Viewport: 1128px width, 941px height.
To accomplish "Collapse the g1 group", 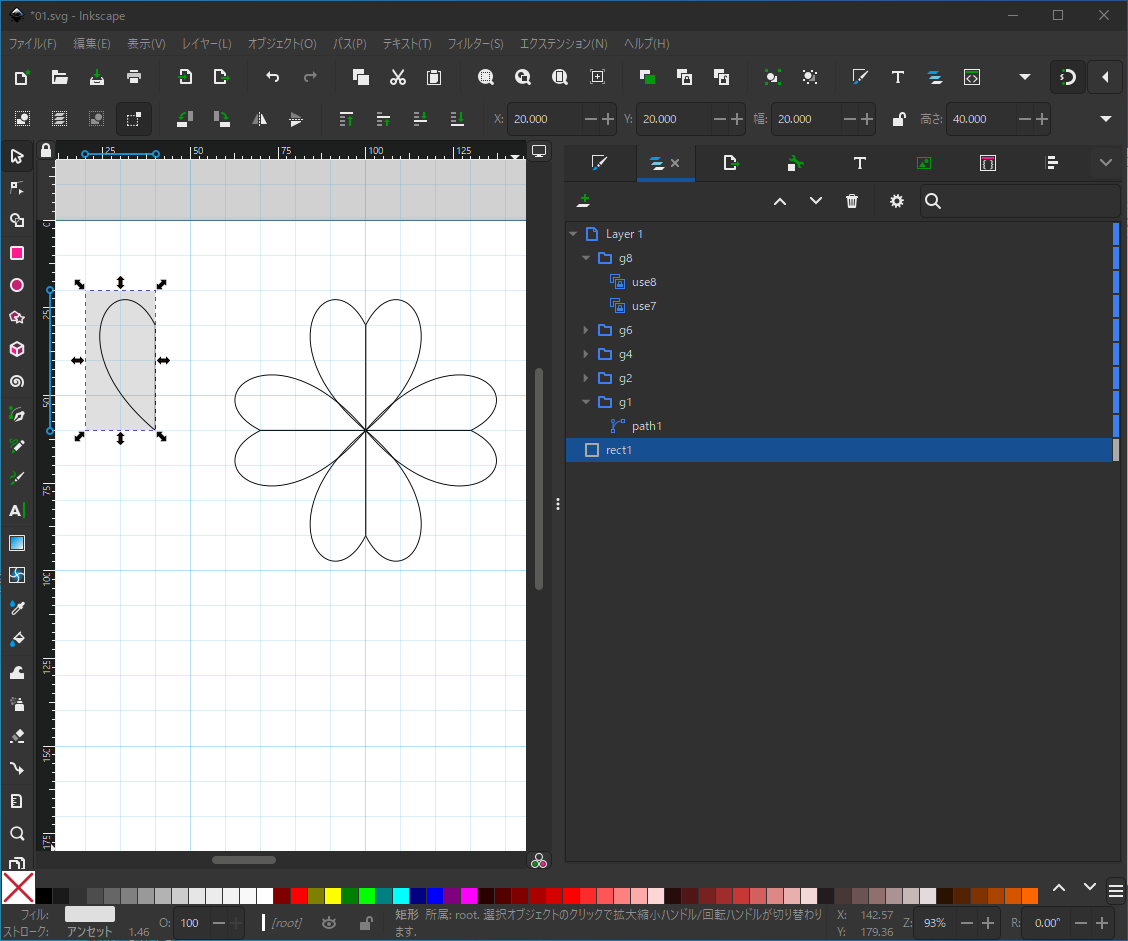I will (586, 401).
